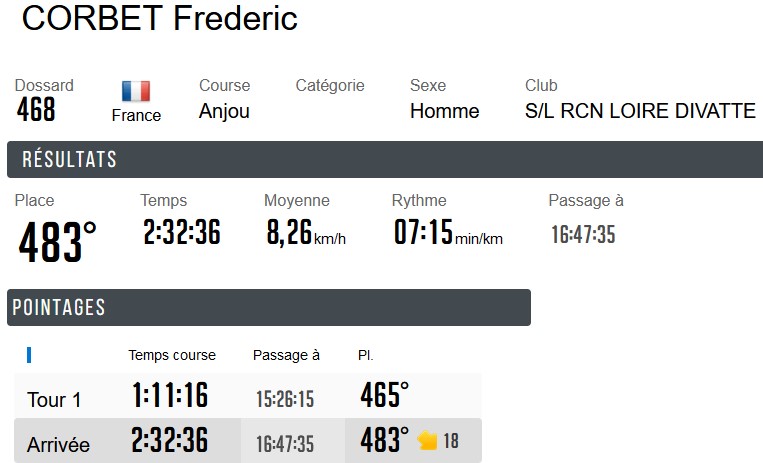Click club name S/L RCN LOIRE DIVATTE
Screen dimensions: 763x463
coord(640,111)
